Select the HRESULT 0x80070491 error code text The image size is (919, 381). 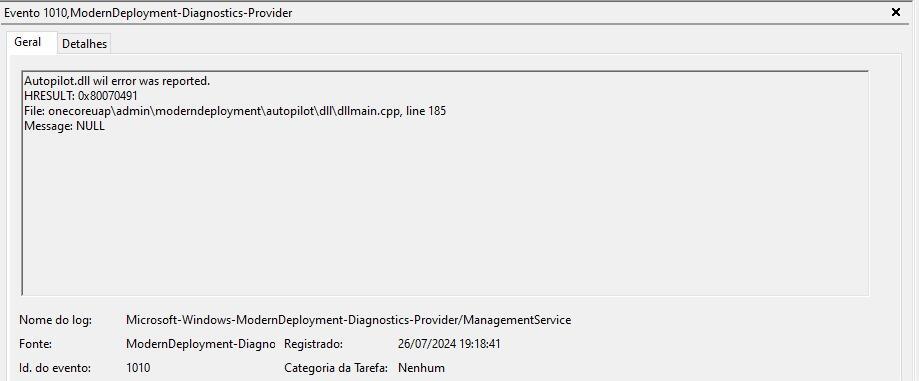point(81,96)
